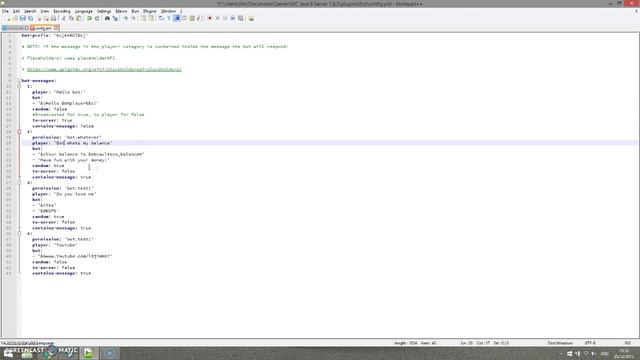Open the placeholders URL link in comments

pos(104,69)
